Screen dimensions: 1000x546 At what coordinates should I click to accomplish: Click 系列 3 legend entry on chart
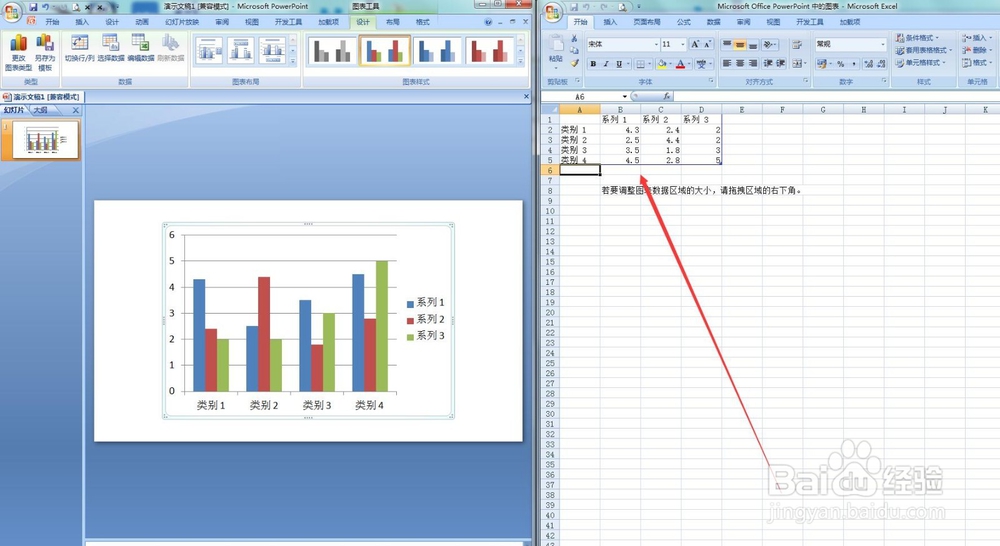[425, 336]
